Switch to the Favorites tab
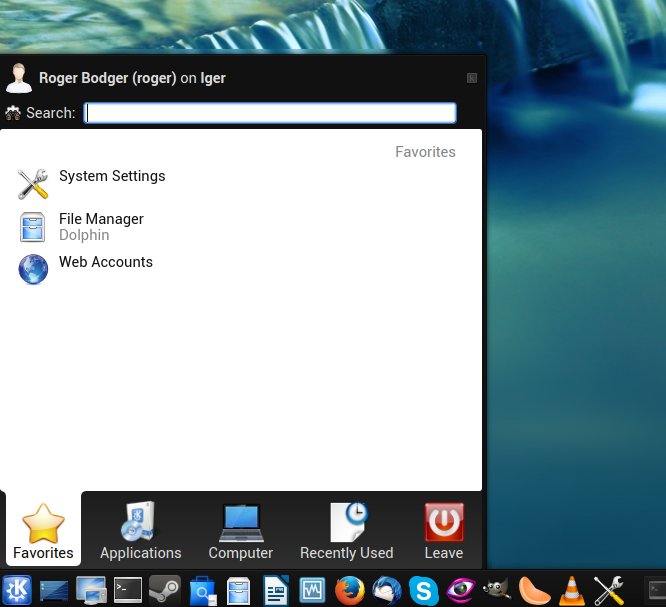The width and height of the screenshot is (666, 607). (43, 531)
